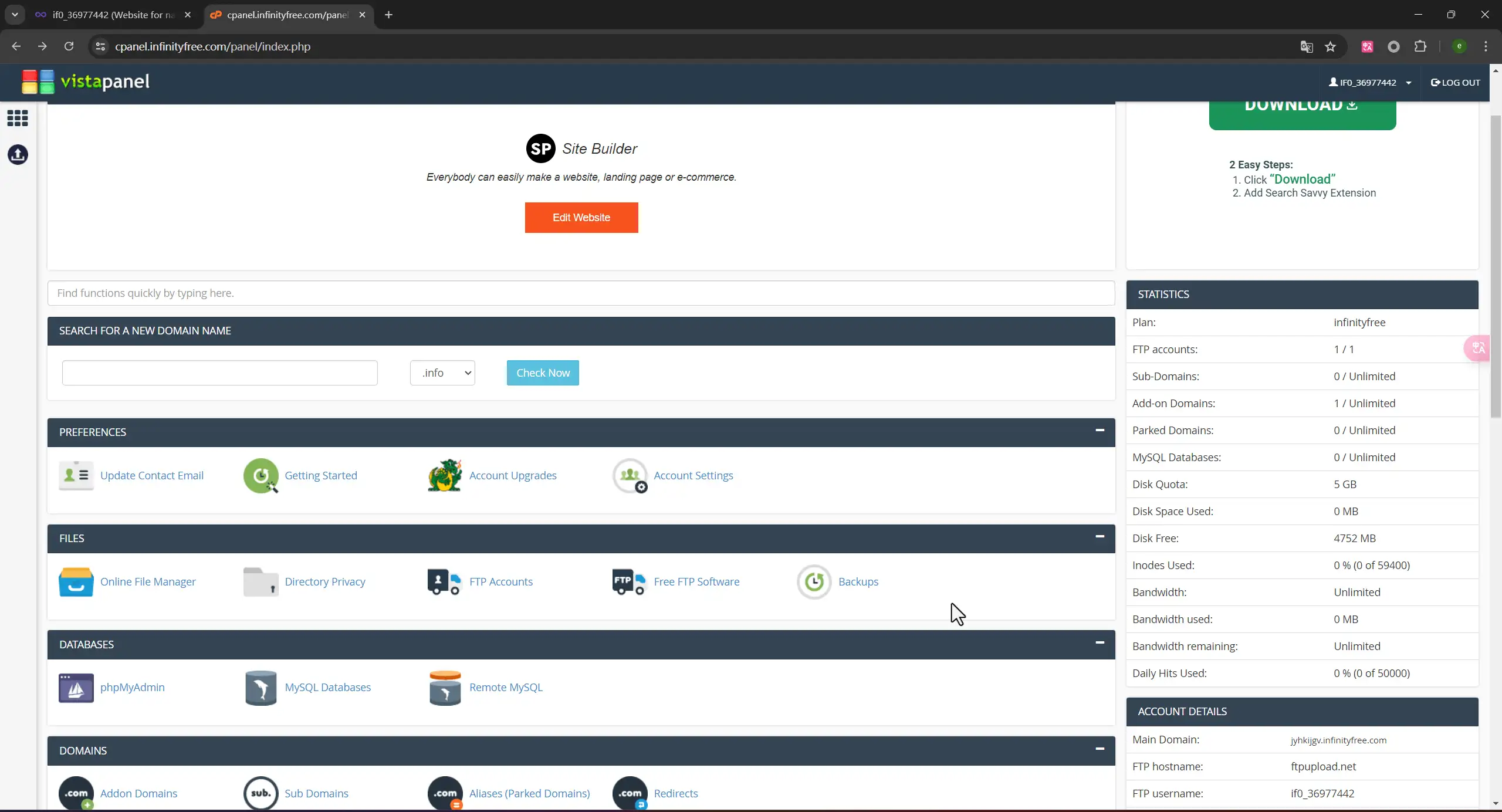This screenshot has width=1502, height=812.
Task: Open the Chrome three-dot menu
Action: click(x=1486, y=46)
